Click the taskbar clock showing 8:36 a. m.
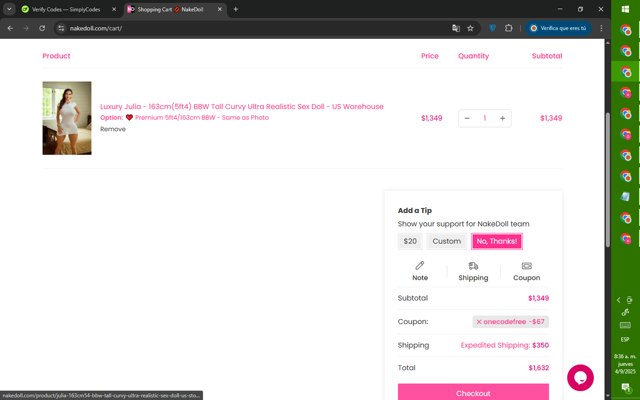The image size is (640, 400). click(625, 364)
